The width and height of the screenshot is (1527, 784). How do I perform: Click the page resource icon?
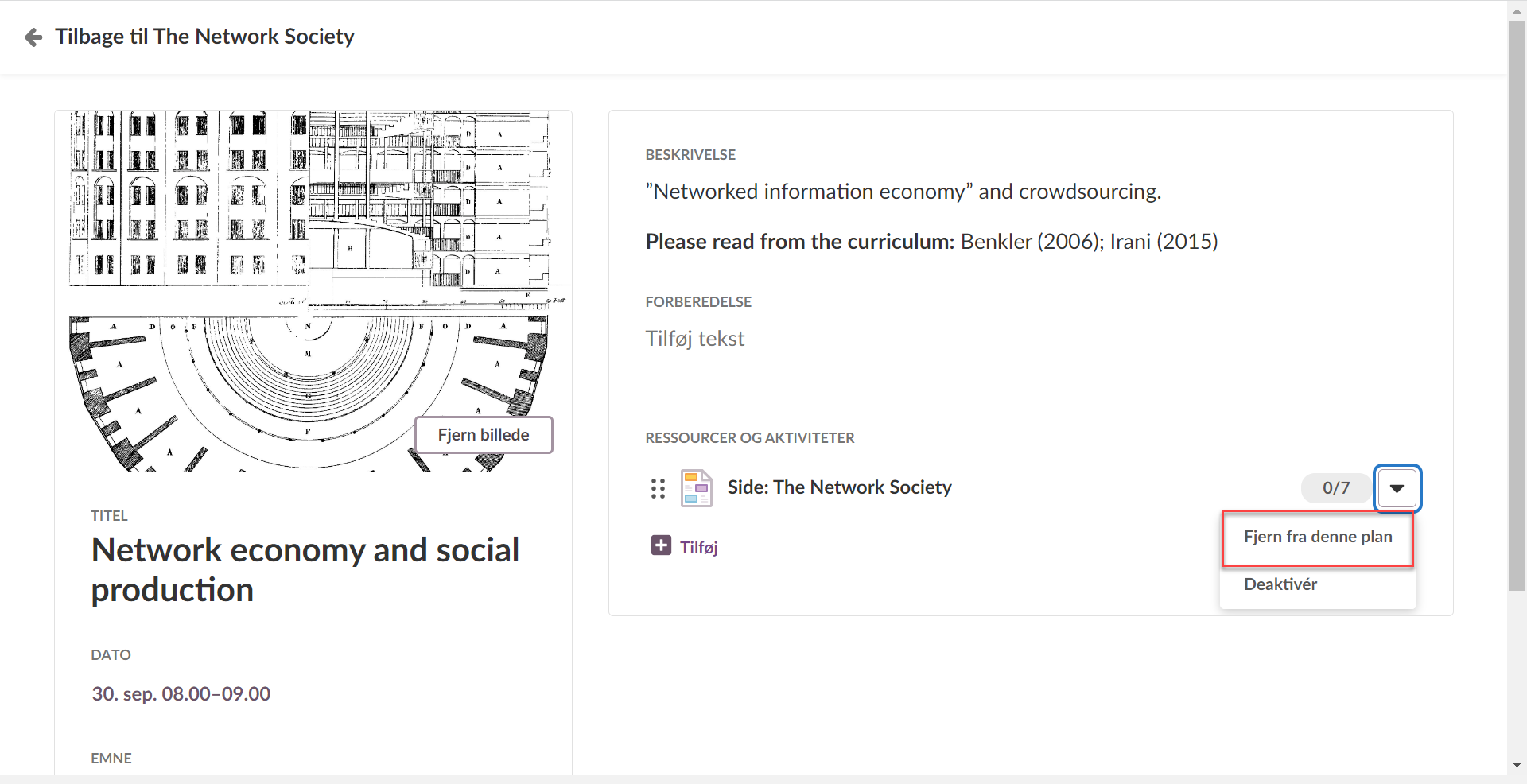(696, 488)
